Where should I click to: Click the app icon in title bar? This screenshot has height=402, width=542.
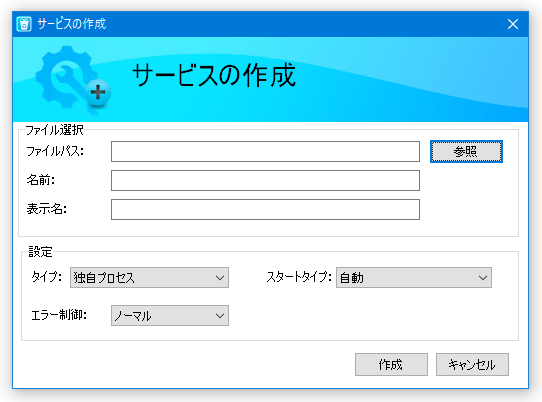point(24,24)
